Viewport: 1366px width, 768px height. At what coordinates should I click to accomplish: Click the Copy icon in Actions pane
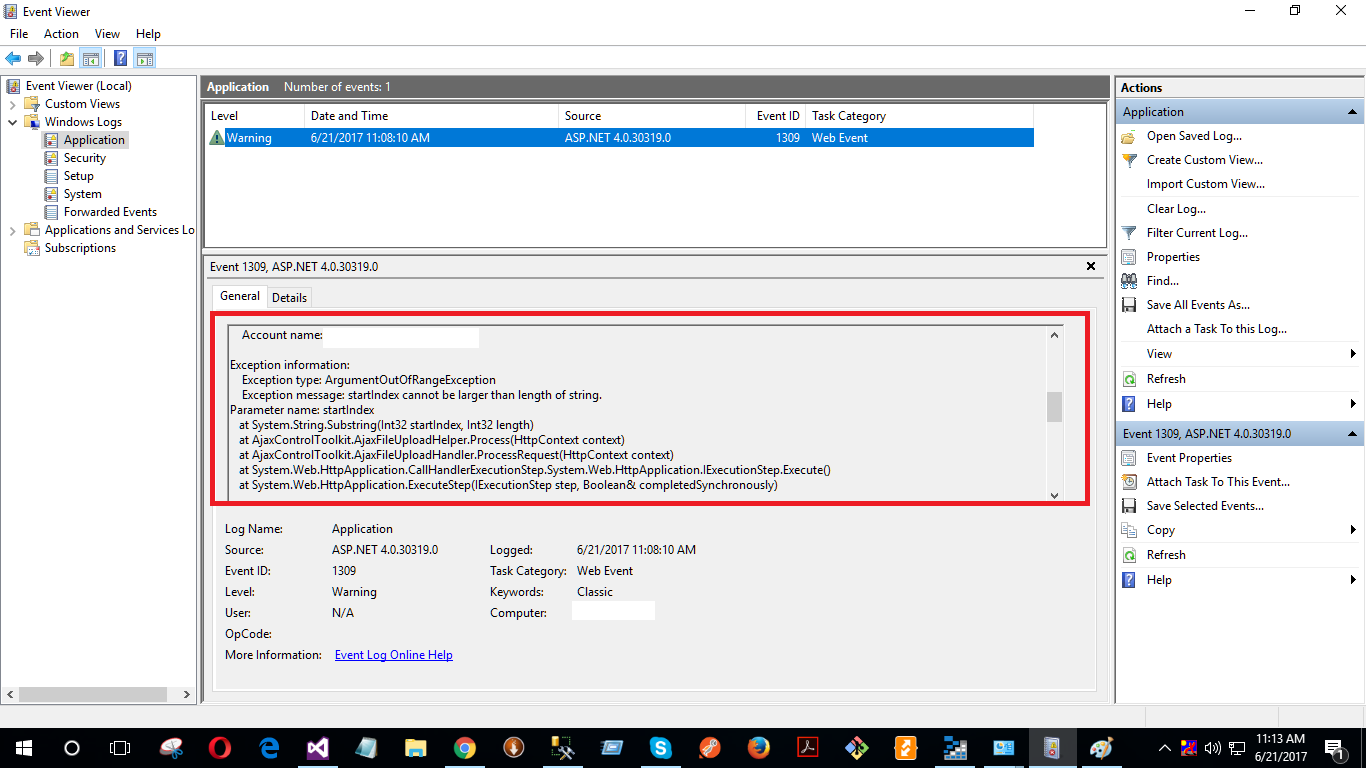coord(1129,530)
